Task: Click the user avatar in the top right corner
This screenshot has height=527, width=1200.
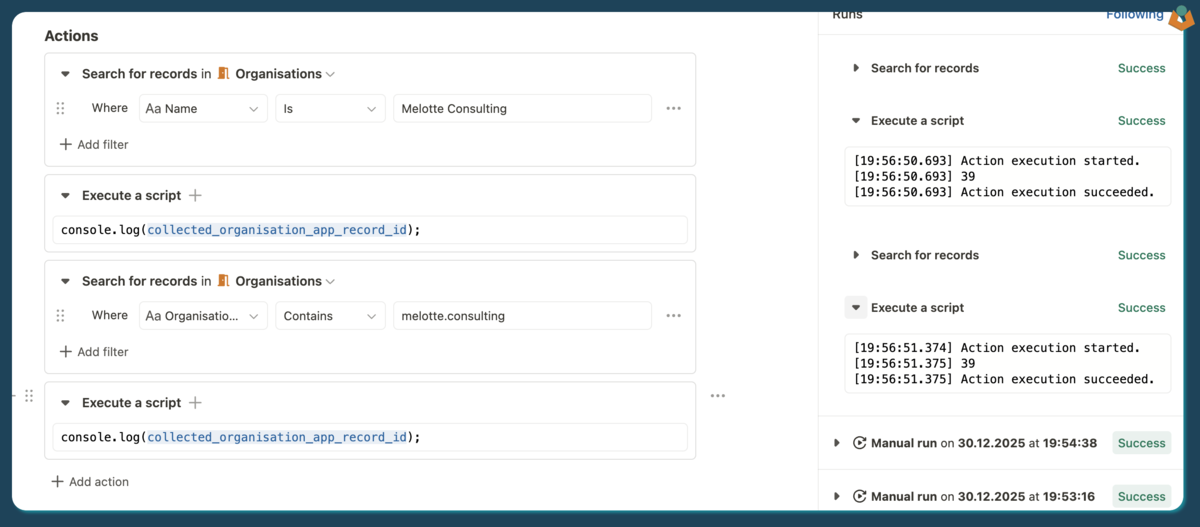Action: pos(1181,14)
